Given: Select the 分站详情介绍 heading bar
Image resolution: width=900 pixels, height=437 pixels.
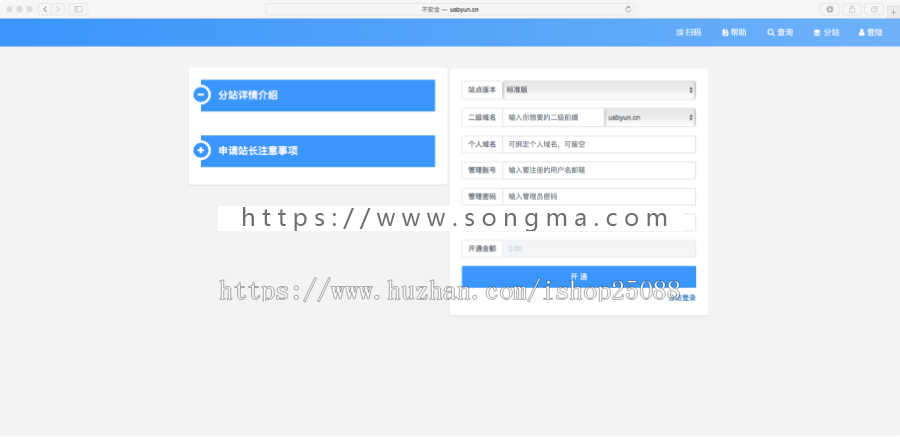Looking at the screenshot, I should click(x=318, y=95).
